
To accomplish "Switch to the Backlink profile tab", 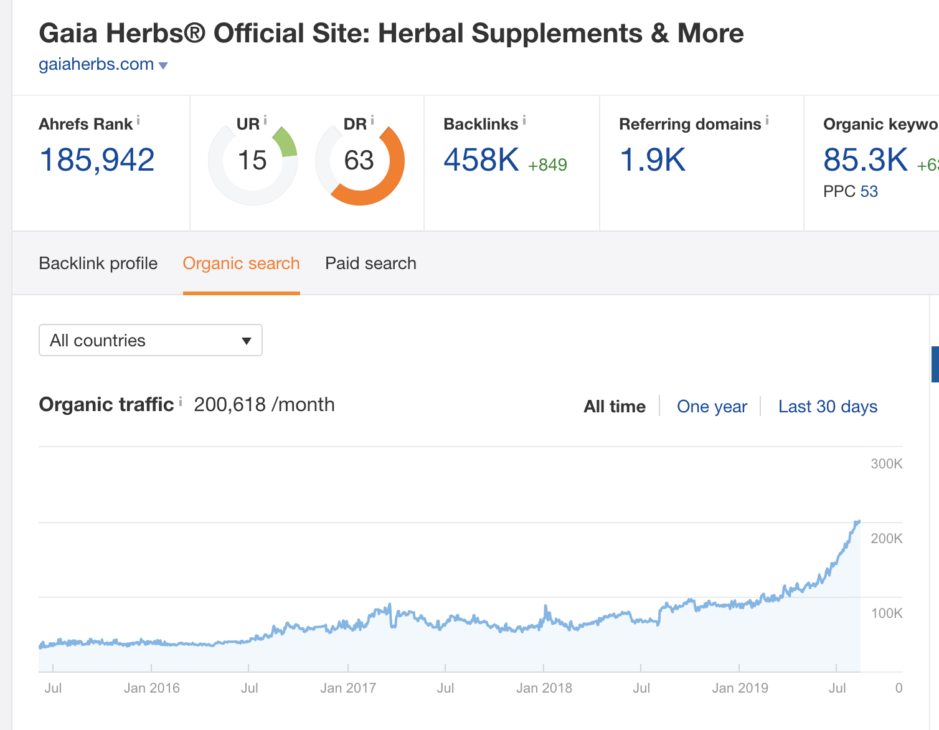I will 98,263.
